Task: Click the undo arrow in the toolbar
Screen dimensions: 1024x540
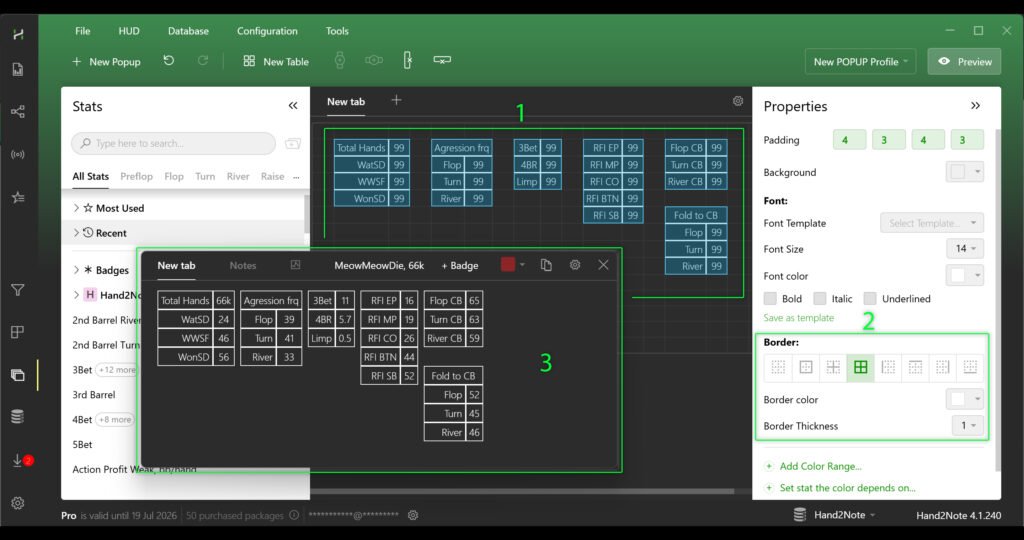Action: coord(169,61)
